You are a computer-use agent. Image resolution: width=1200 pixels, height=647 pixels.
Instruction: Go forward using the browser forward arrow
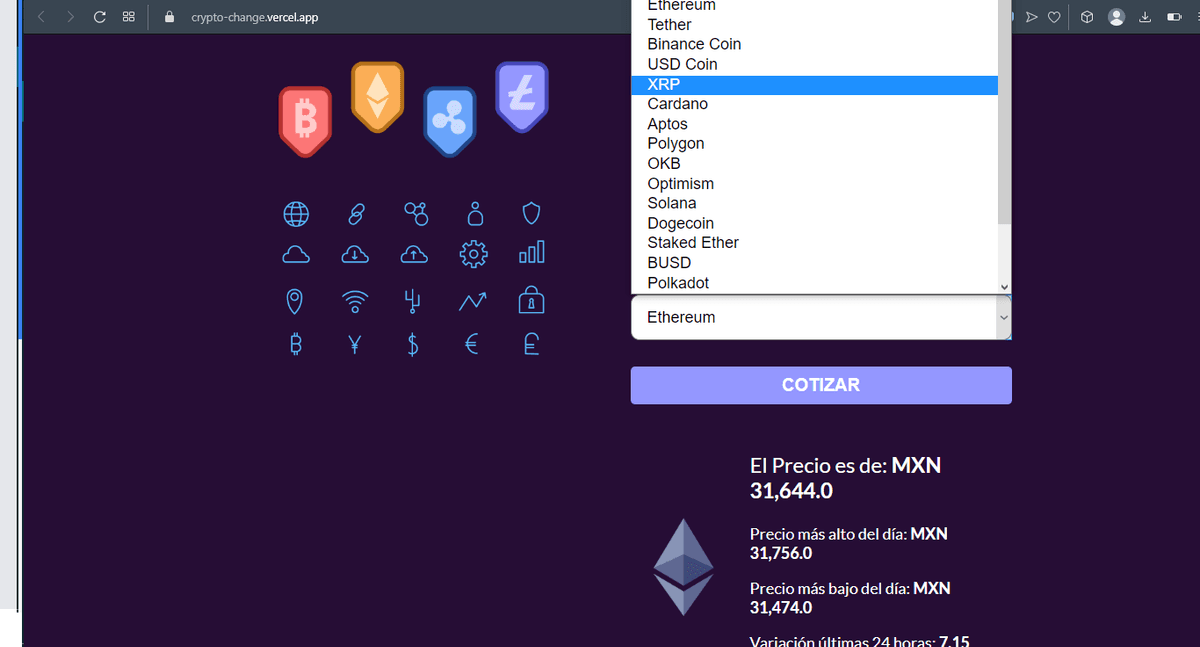click(x=70, y=17)
